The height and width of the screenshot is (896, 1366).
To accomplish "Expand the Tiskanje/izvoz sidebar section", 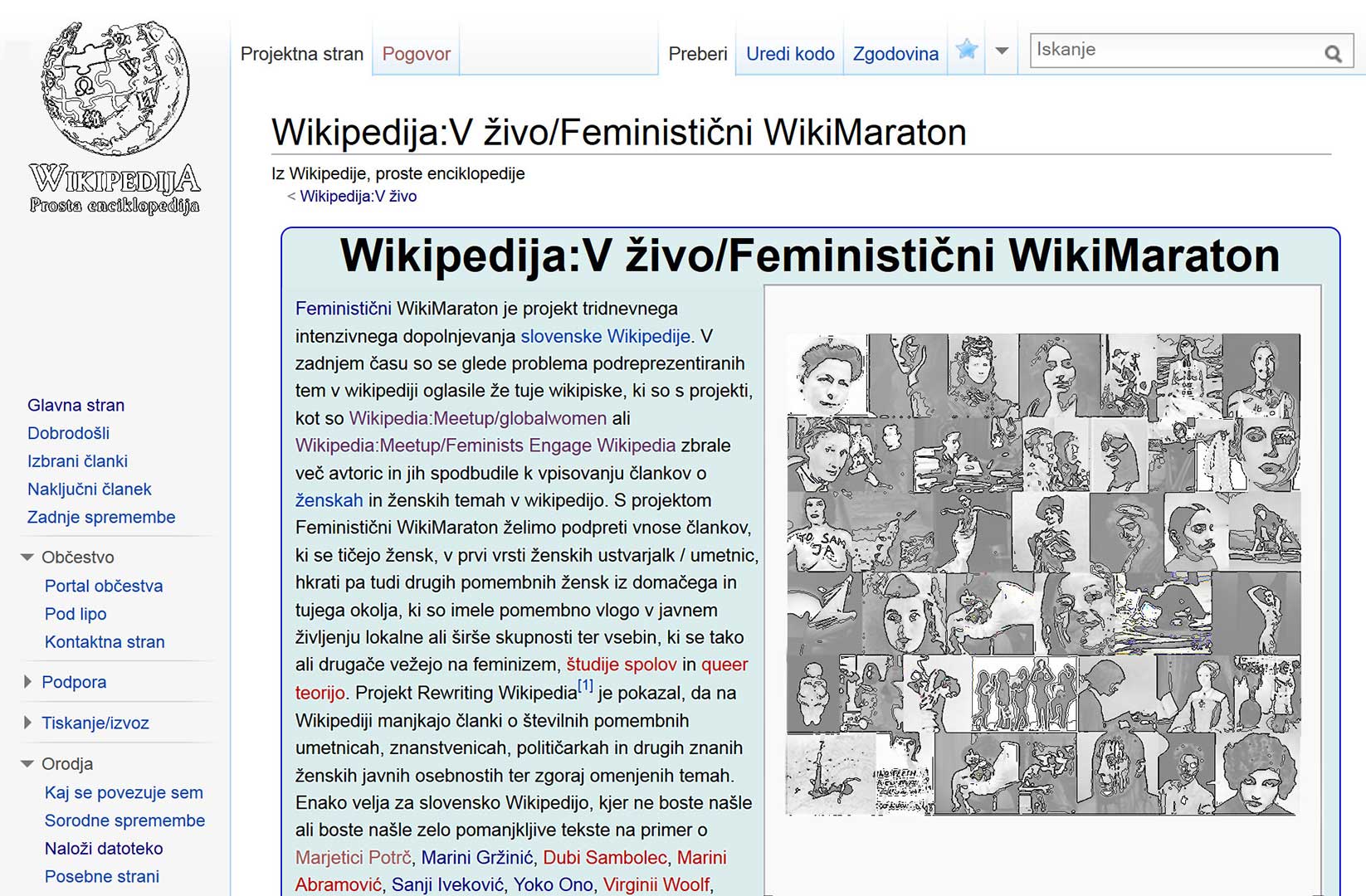I will pos(27,723).
